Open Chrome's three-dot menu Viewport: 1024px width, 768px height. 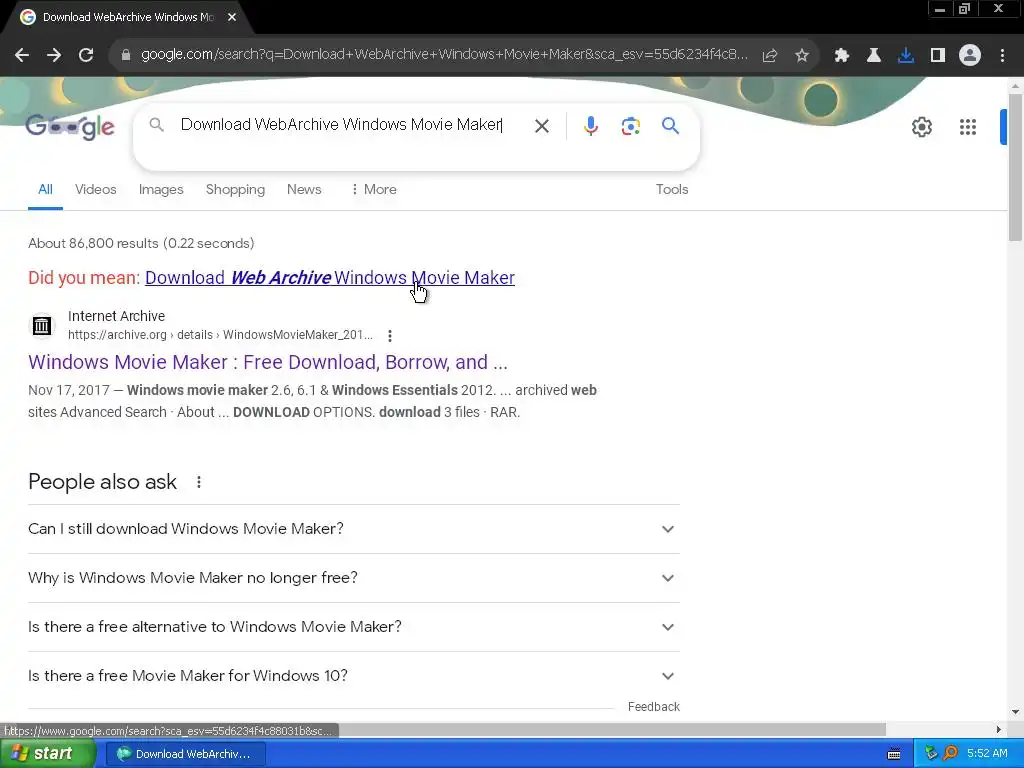[x=1002, y=56]
